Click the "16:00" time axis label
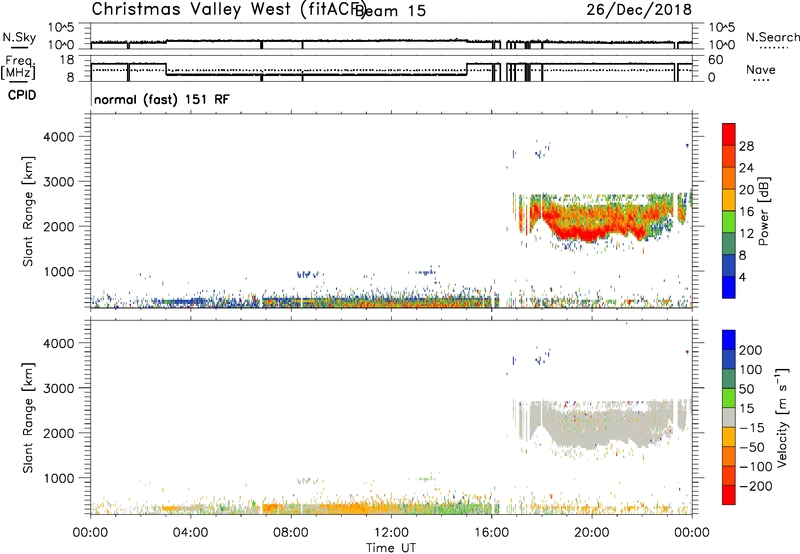This screenshot has height=554, width=800. pyautogui.click(x=491, y=533)
